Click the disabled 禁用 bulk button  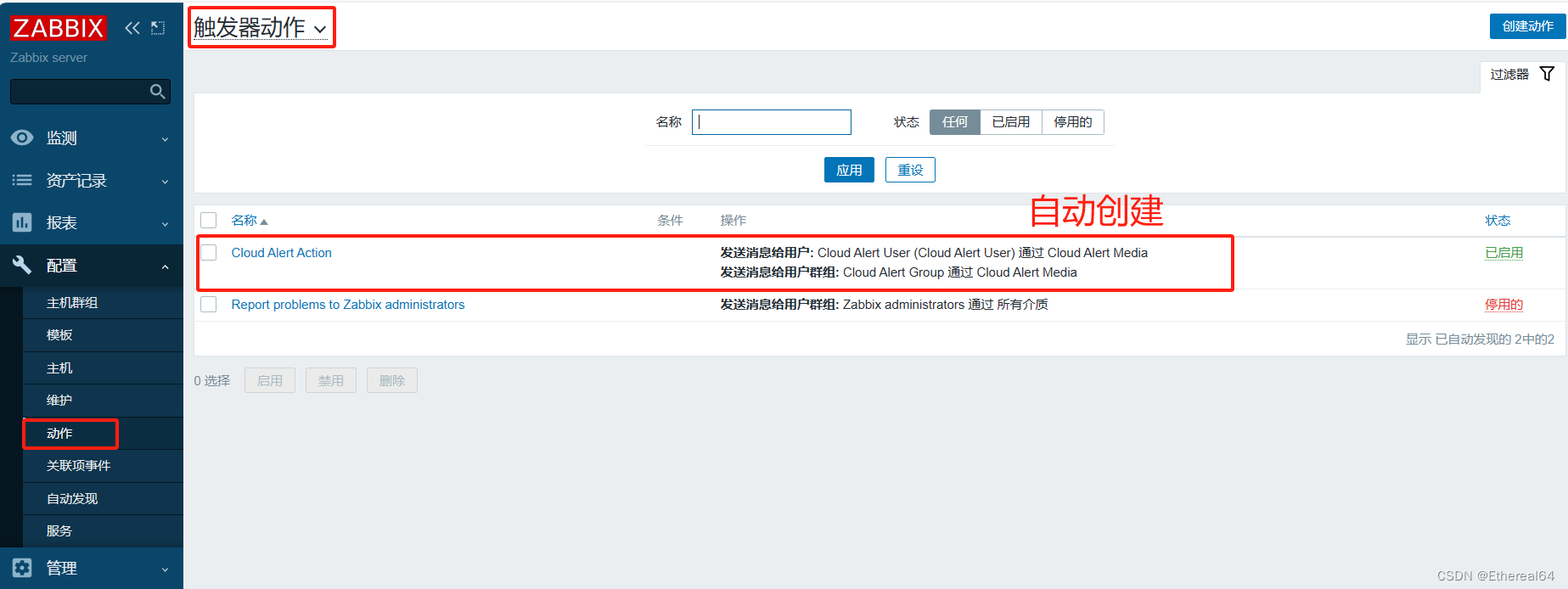[x=331, y=380]
